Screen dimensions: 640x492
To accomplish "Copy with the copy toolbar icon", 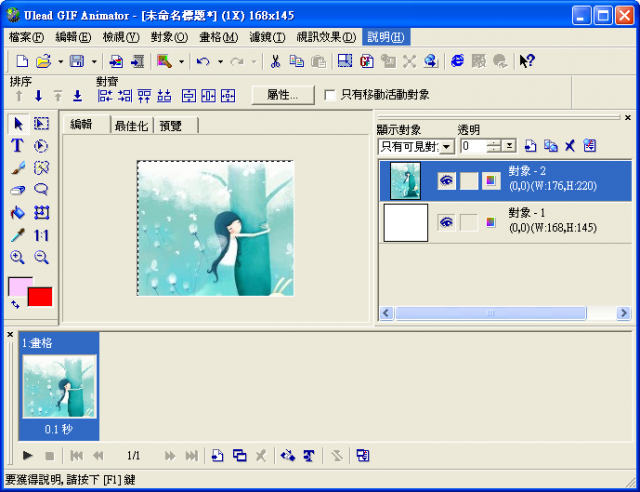I will (297, 62).
